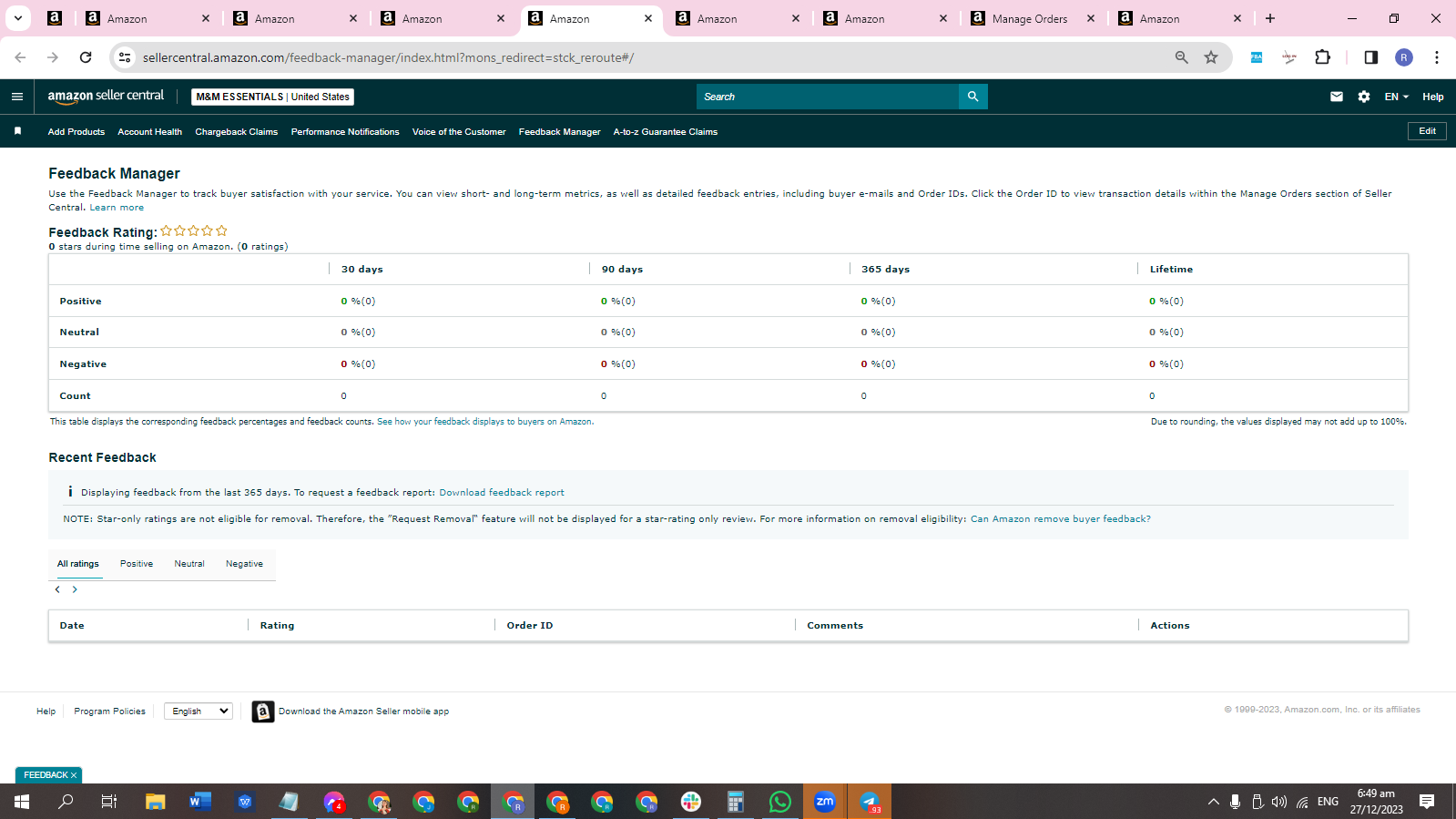The width and height of the screenshot is (1456, 819).
Task: Open Account Health in the navigation bar
Action: coord(150,132)
